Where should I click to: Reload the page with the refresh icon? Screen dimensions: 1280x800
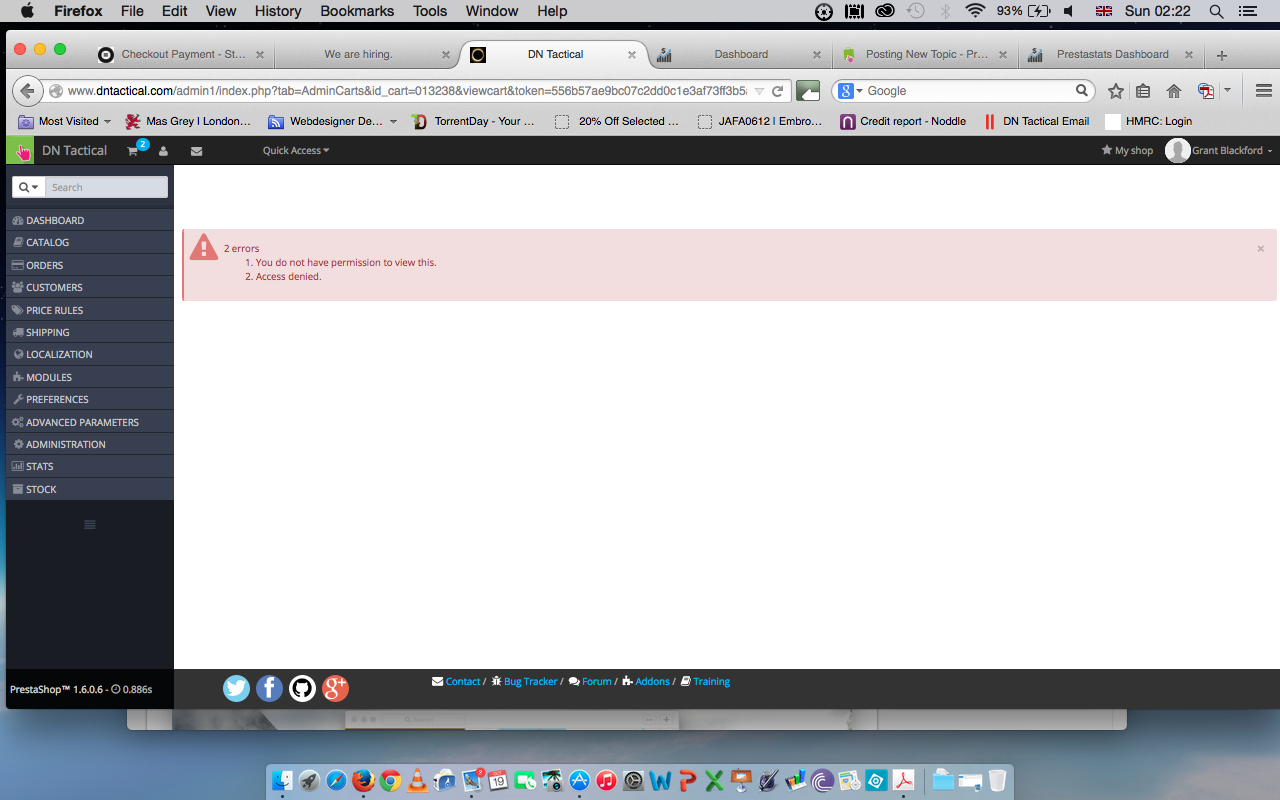click(x=777, y=91)
